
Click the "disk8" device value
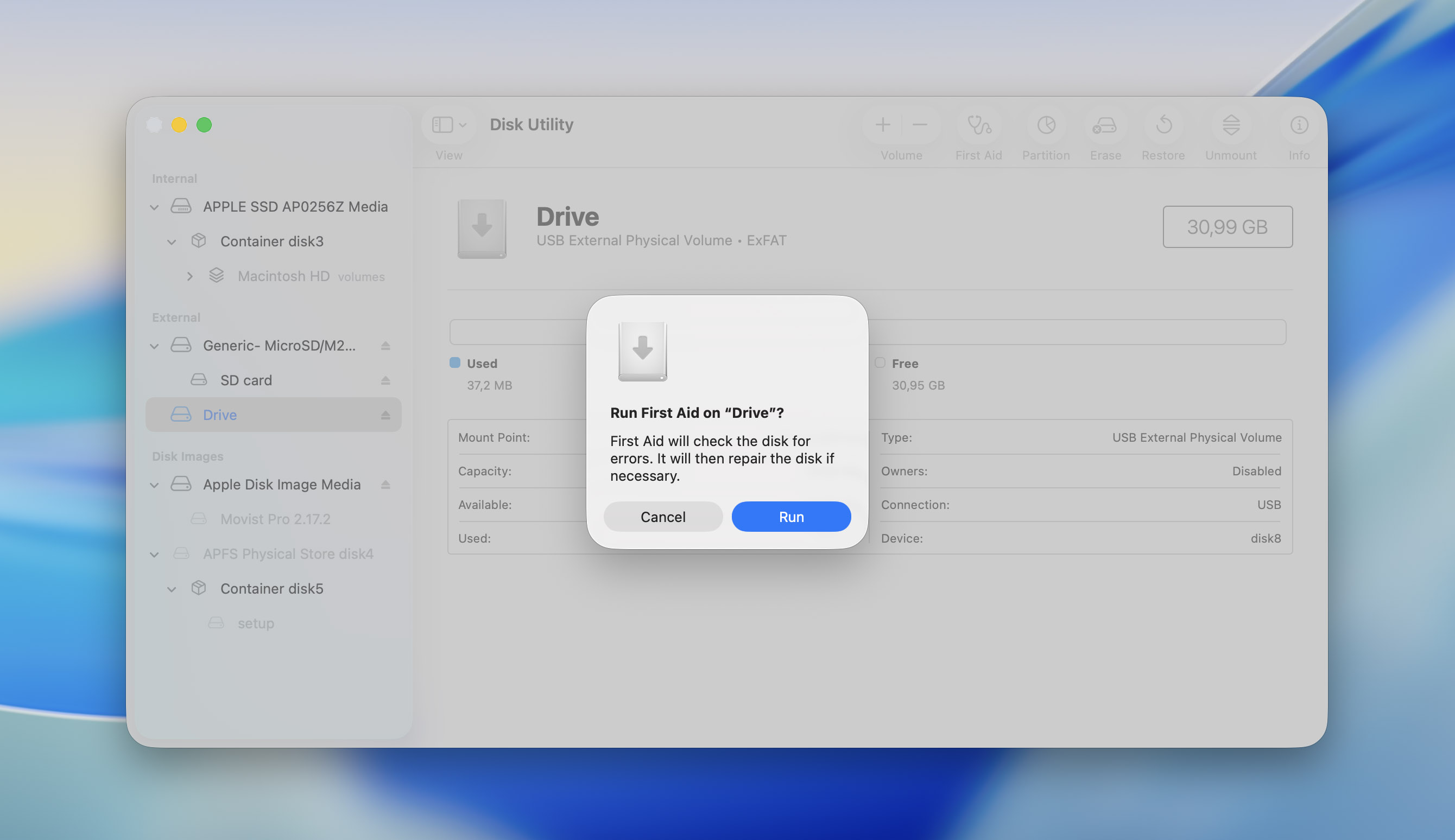(x=1266, y=538)
